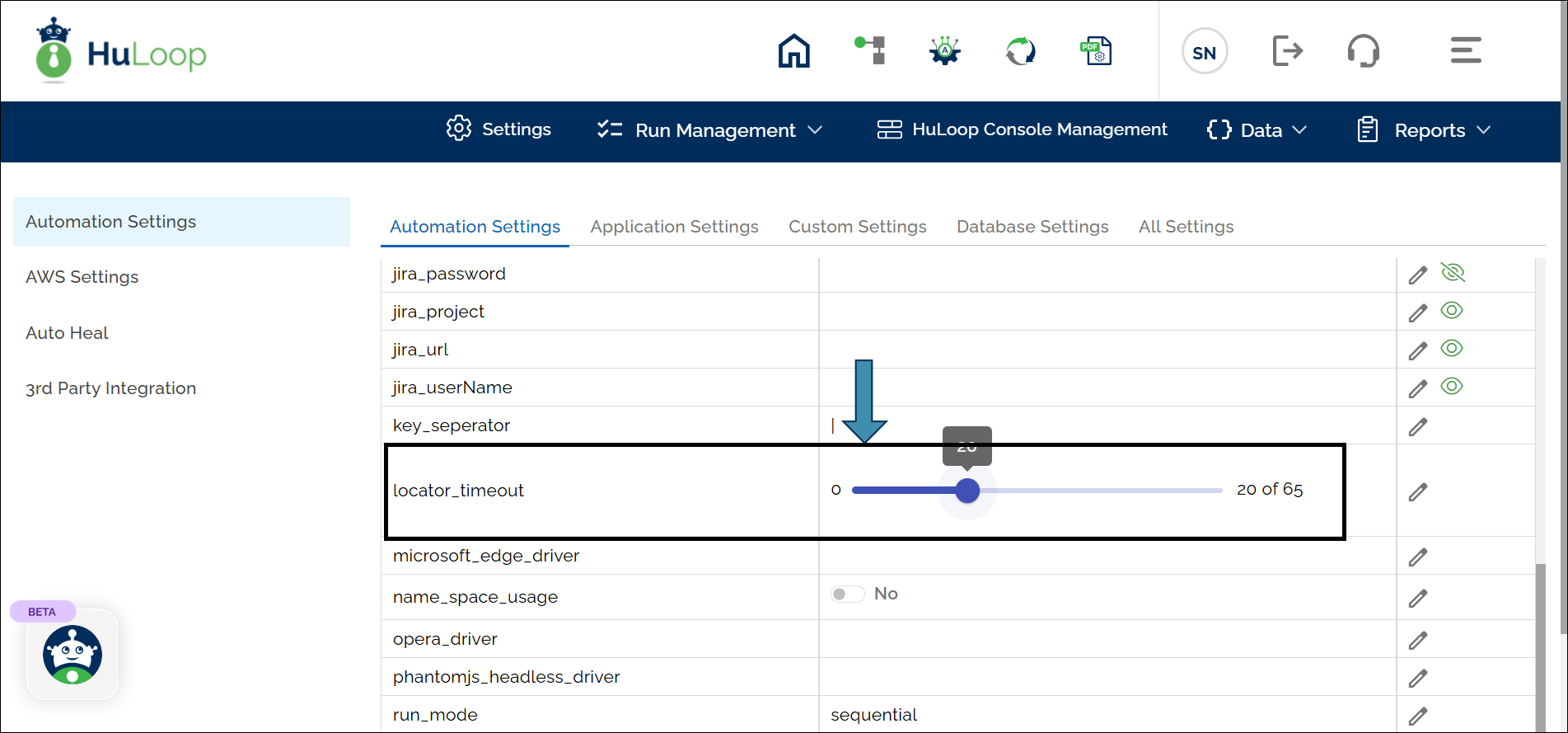Switch to the Database Settings tab
1568x733 pixels.
pos(1032,227)
